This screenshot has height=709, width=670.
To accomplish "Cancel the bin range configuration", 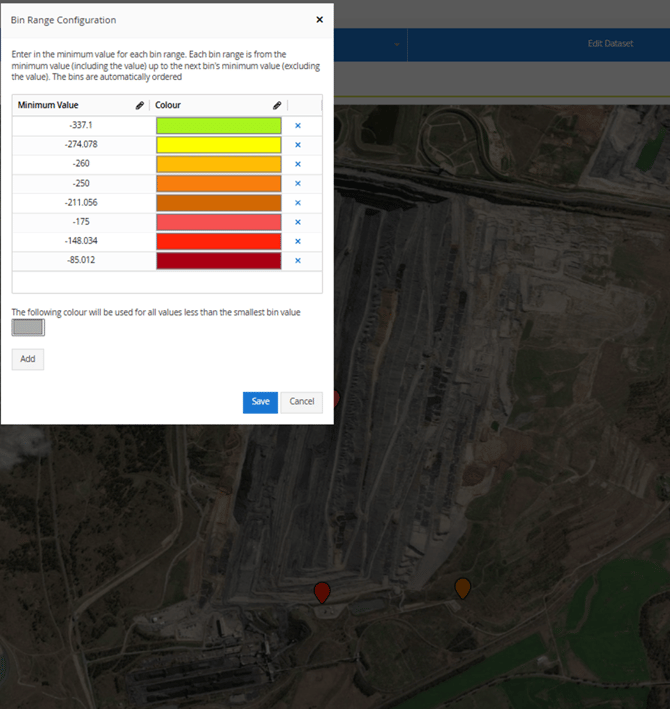I will click(301, 401).
